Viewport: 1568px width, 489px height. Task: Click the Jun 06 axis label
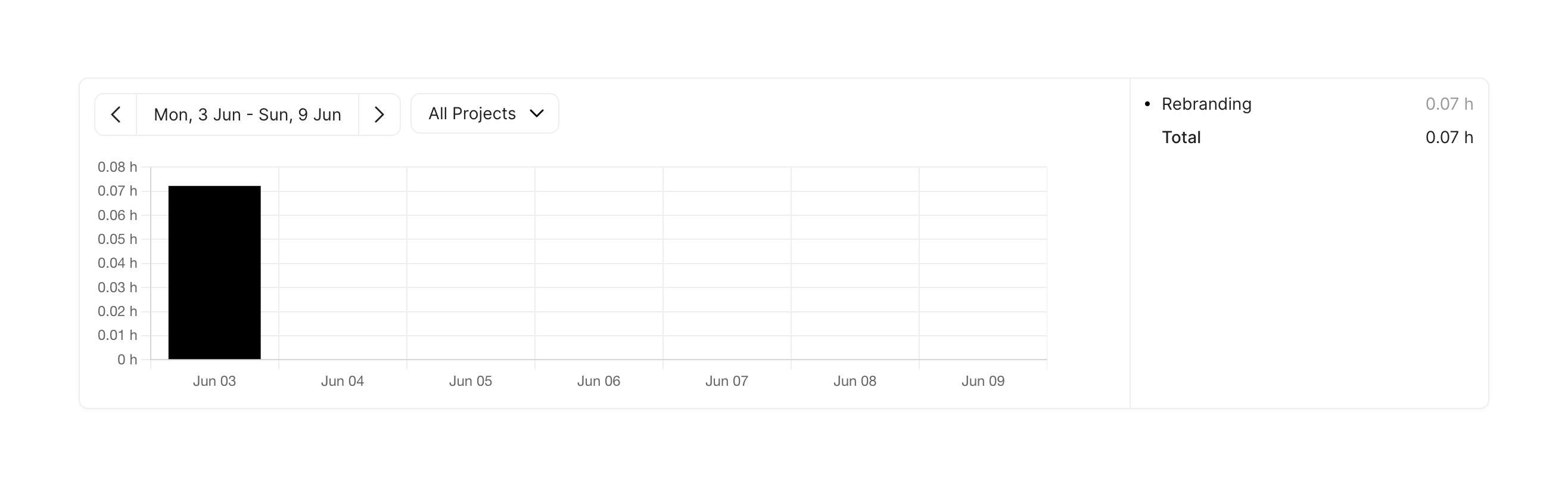[598, 381]
